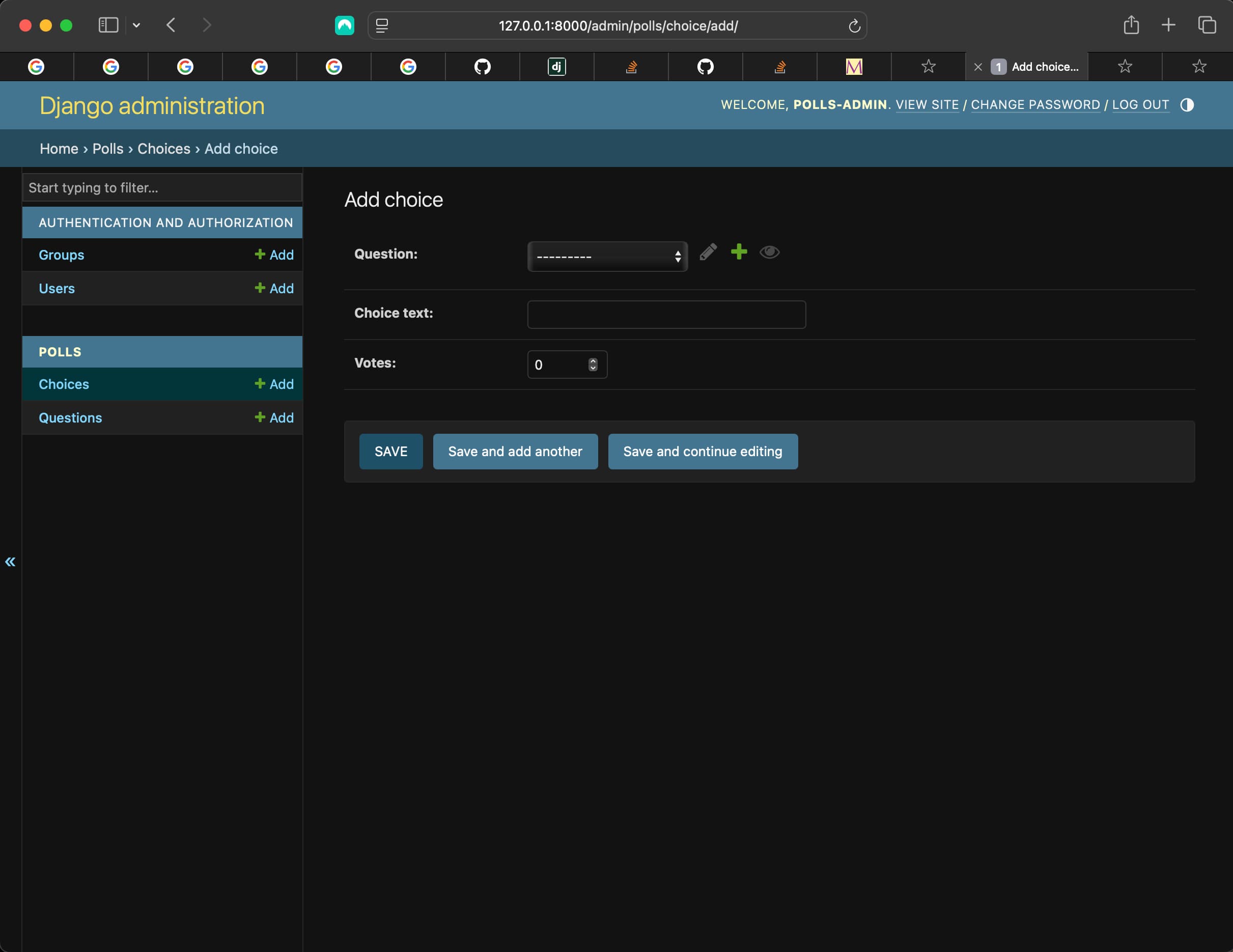
Task: Go to Home in the breadcrumbs
Action: coord(59,149)
